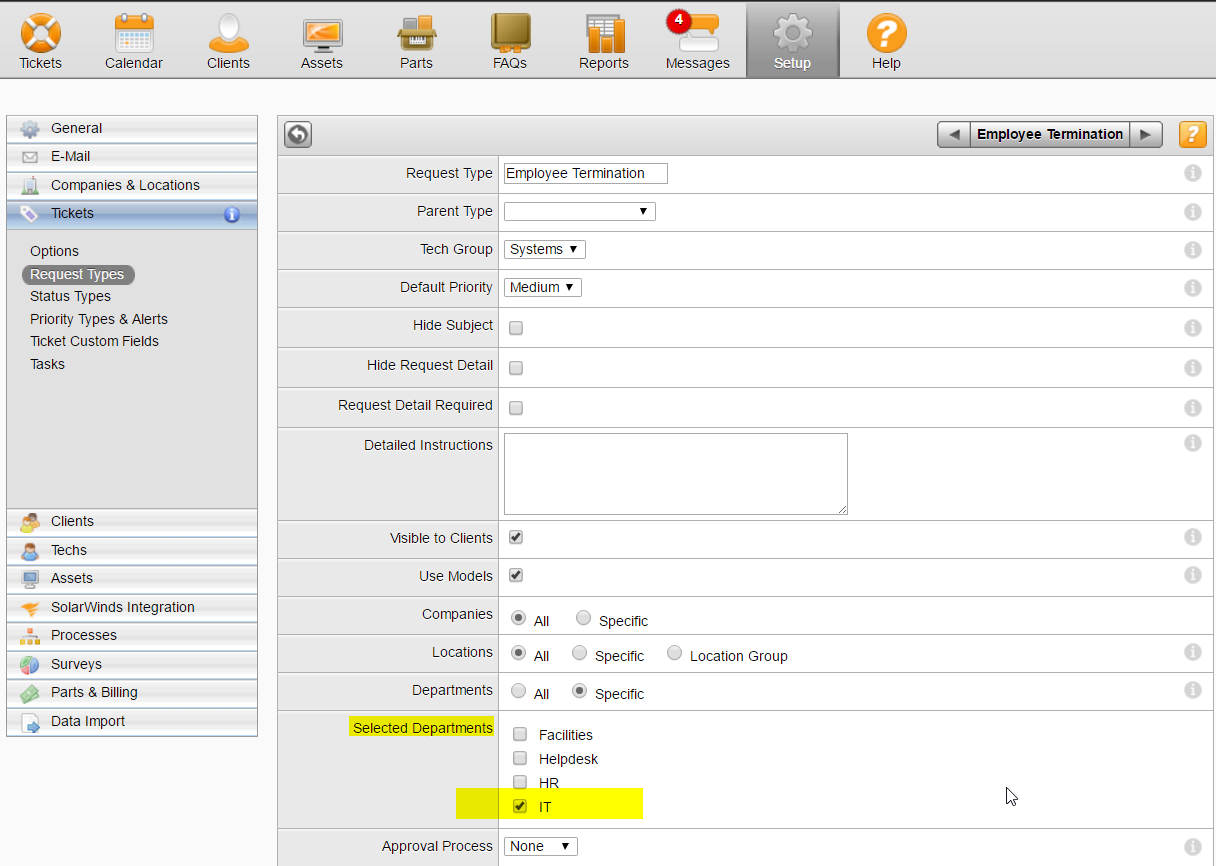This screenshot has width=1216, height=866.
Task: Enable Request Detail Required checkbox
Action: pyautogui.click(x=516, y=407)
